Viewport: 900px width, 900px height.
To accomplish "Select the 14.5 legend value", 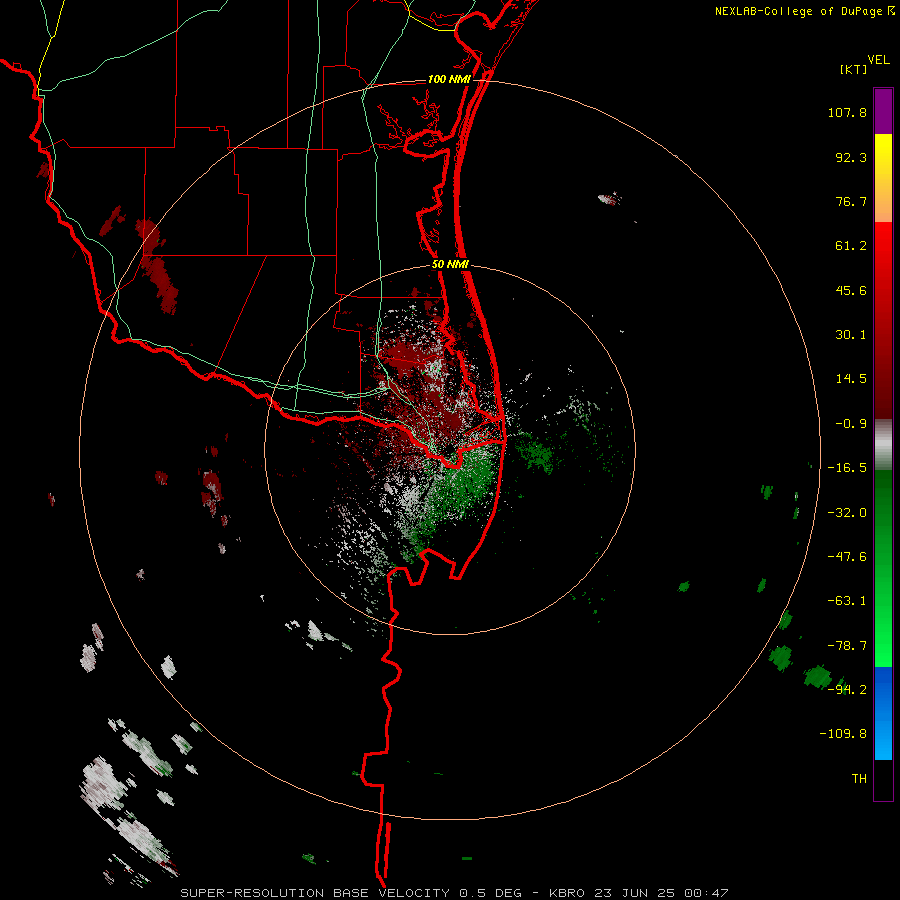I will tap(851, 379).
